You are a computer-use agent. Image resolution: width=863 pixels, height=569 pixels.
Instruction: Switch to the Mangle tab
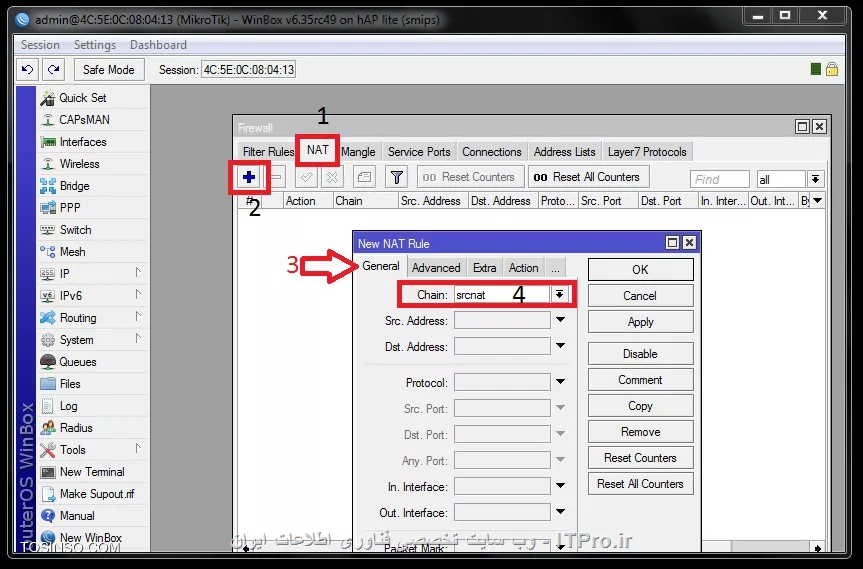click(358, 152)
